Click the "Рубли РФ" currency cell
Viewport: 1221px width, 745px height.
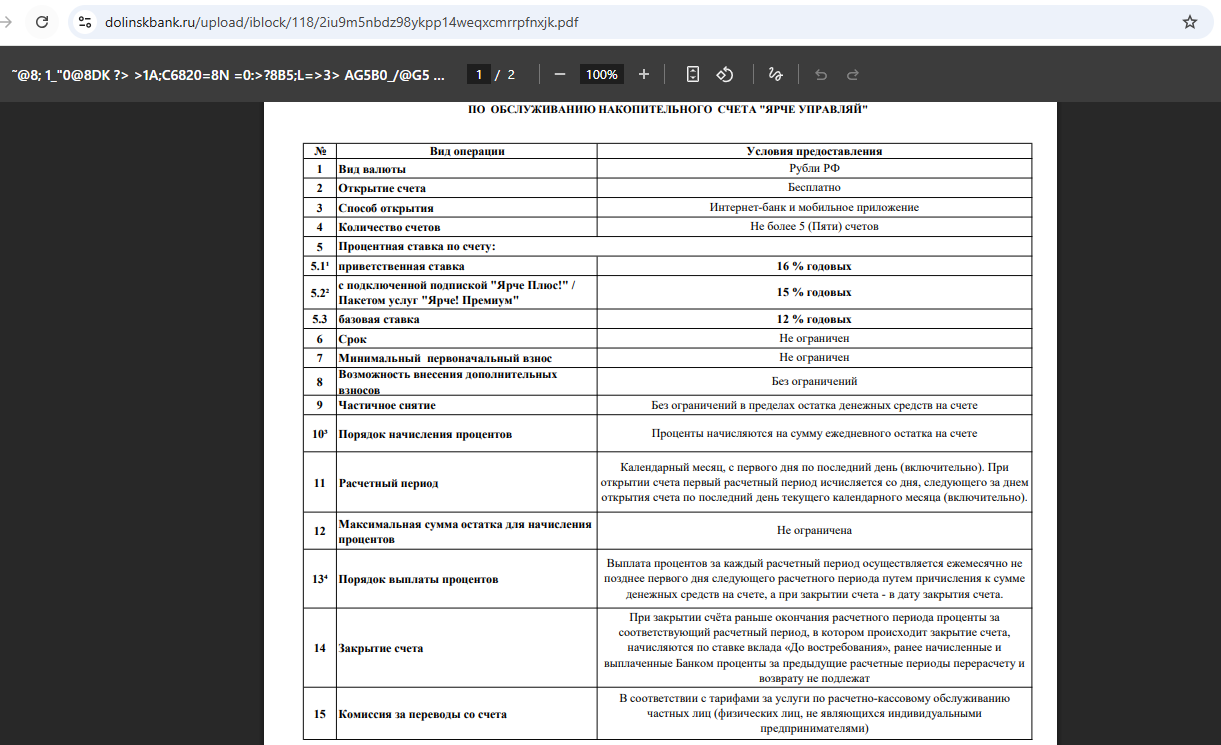pyautogui.click(x=813, y=169)
